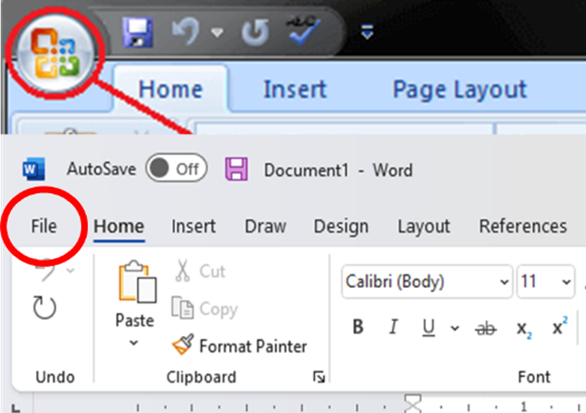Apply Subscript formatting

point(524,329)
